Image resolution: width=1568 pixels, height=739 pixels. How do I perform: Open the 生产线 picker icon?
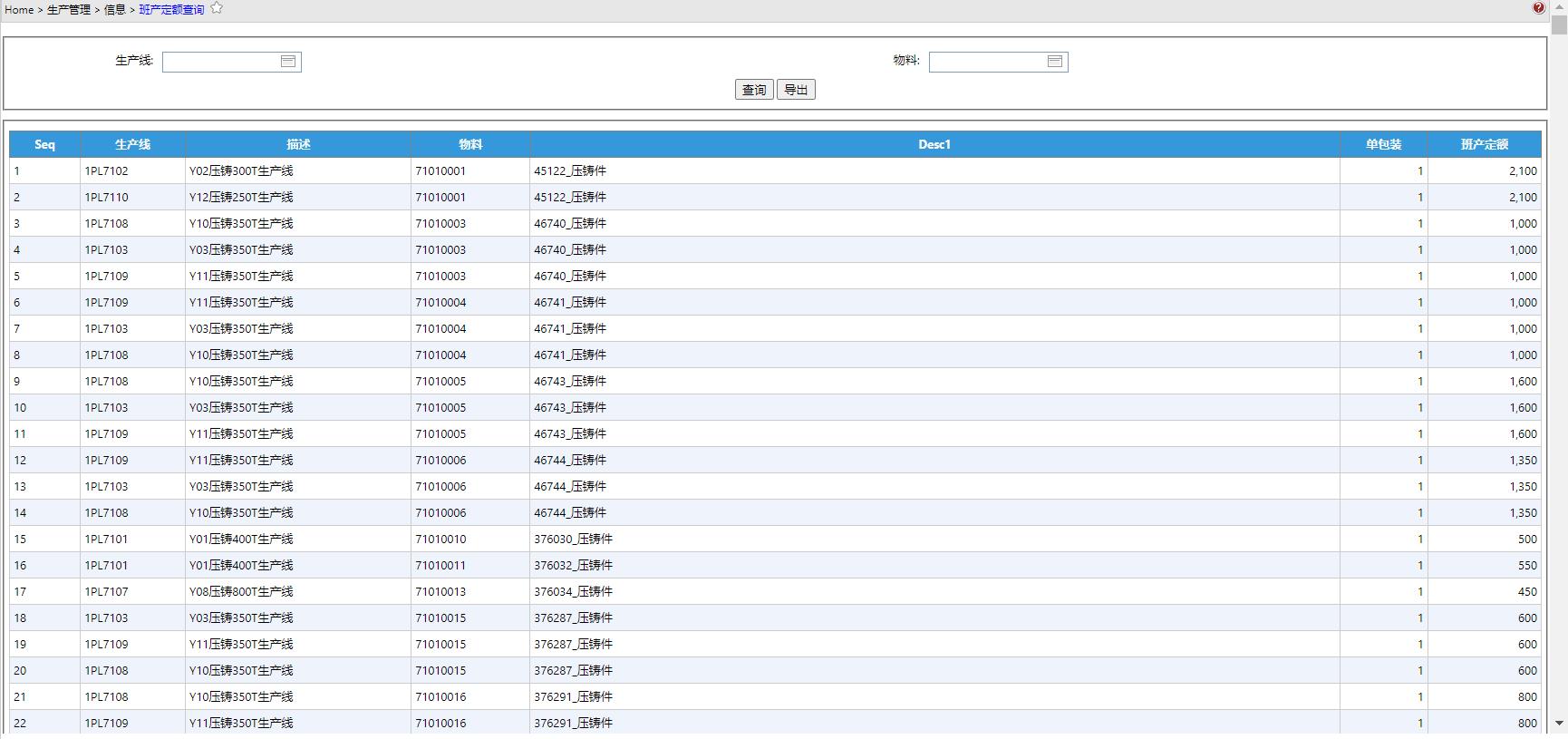(x=288, y=62)
